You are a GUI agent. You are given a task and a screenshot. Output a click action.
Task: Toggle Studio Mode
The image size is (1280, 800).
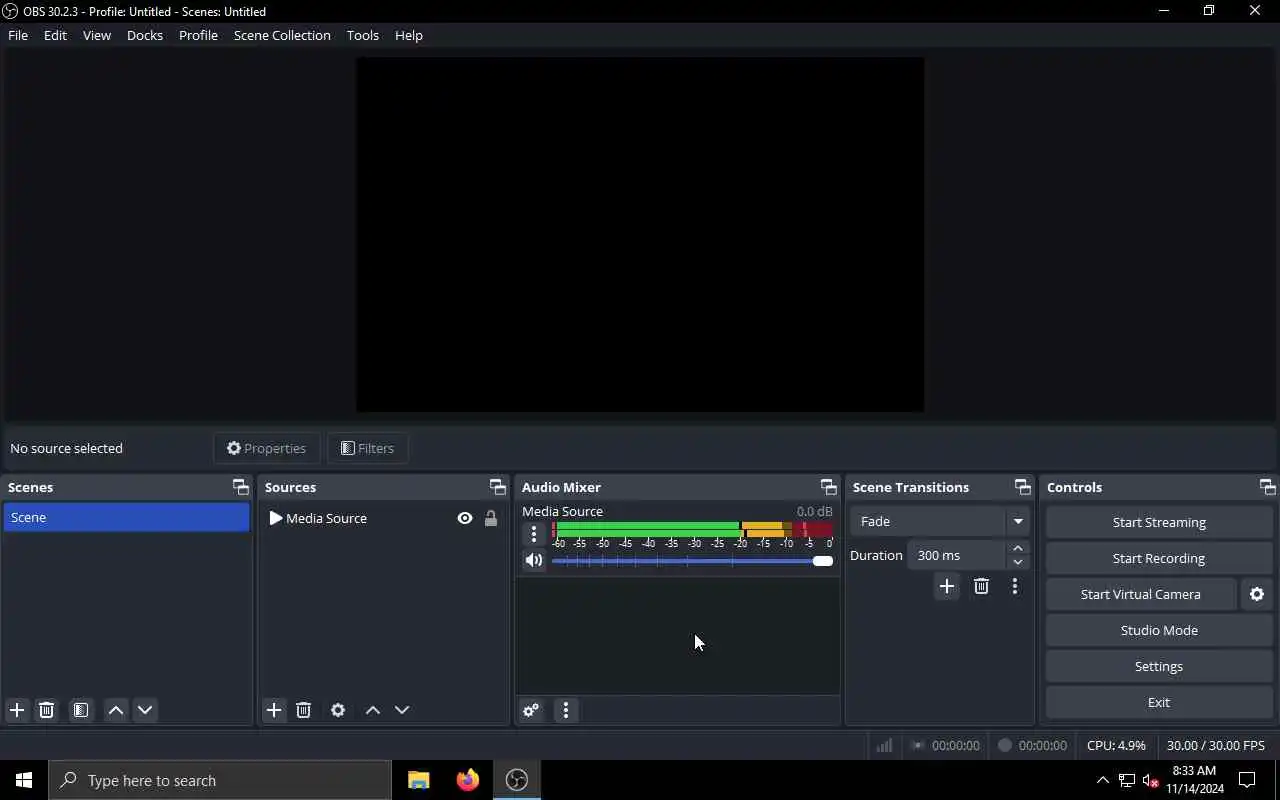(x=1159, y=630)
